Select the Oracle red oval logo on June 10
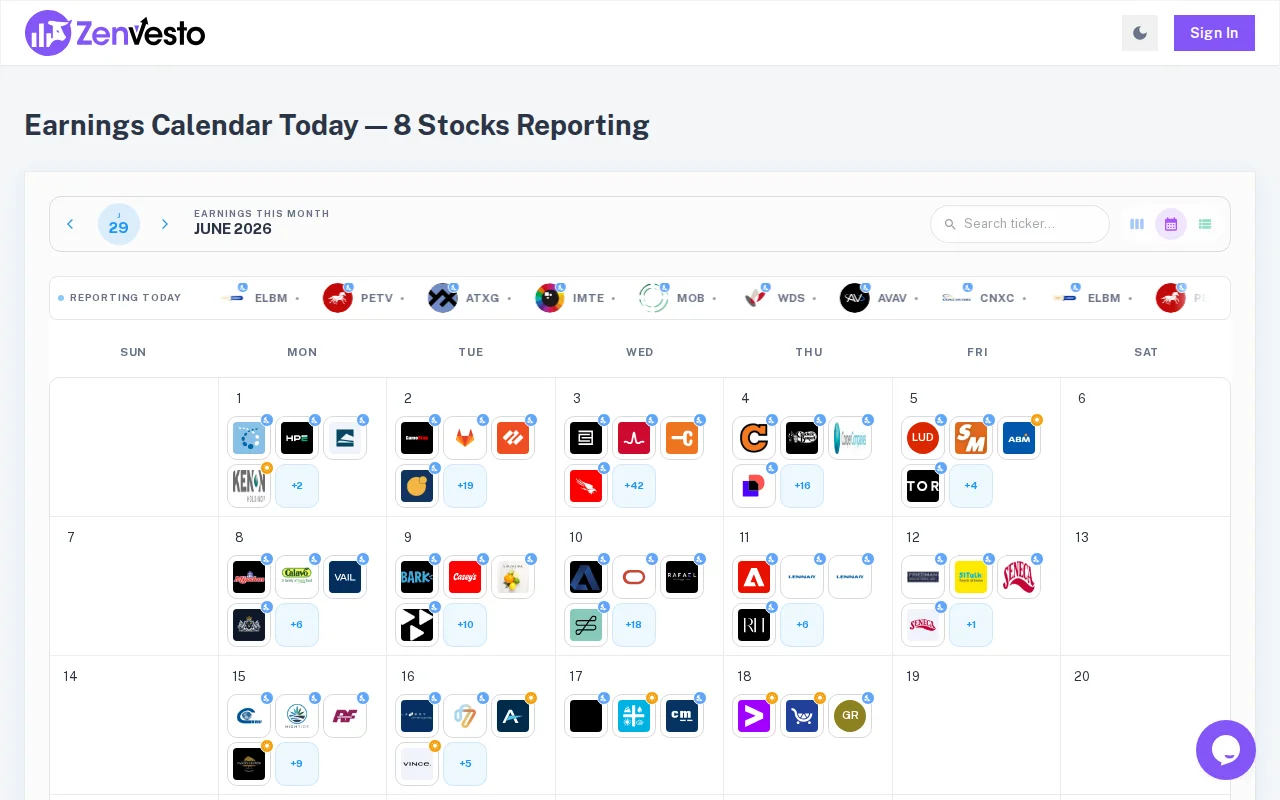The height and width of the screenshot is (800, 1280). [x=634, y=577]
